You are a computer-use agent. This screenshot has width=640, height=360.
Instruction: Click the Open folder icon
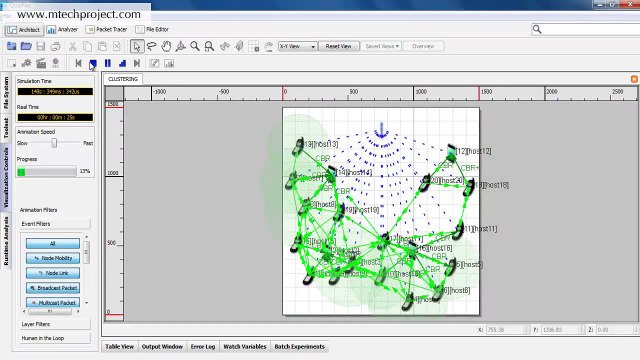26,46
